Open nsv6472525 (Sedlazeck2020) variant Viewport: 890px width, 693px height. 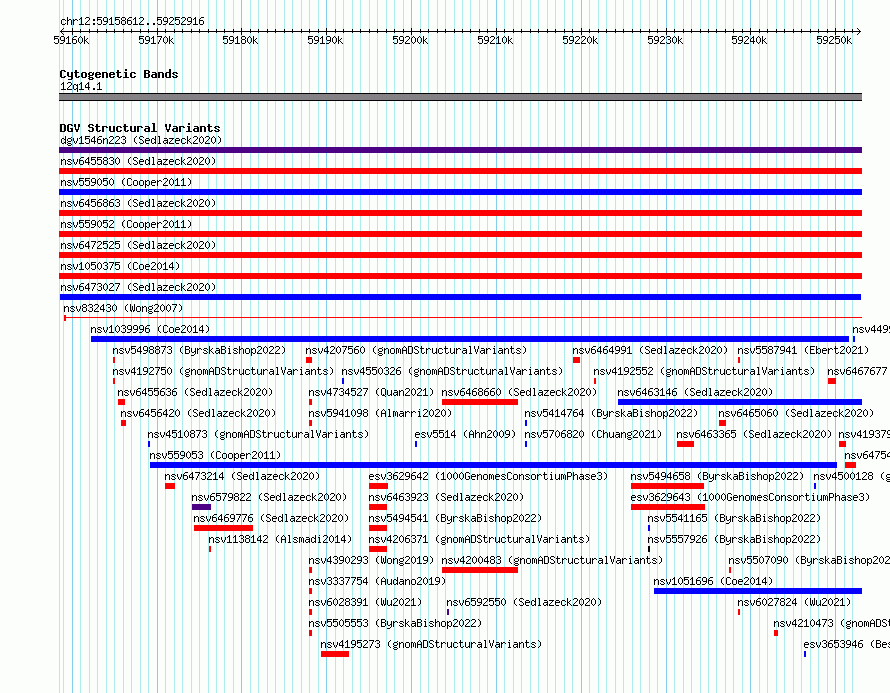pos(138,245)
